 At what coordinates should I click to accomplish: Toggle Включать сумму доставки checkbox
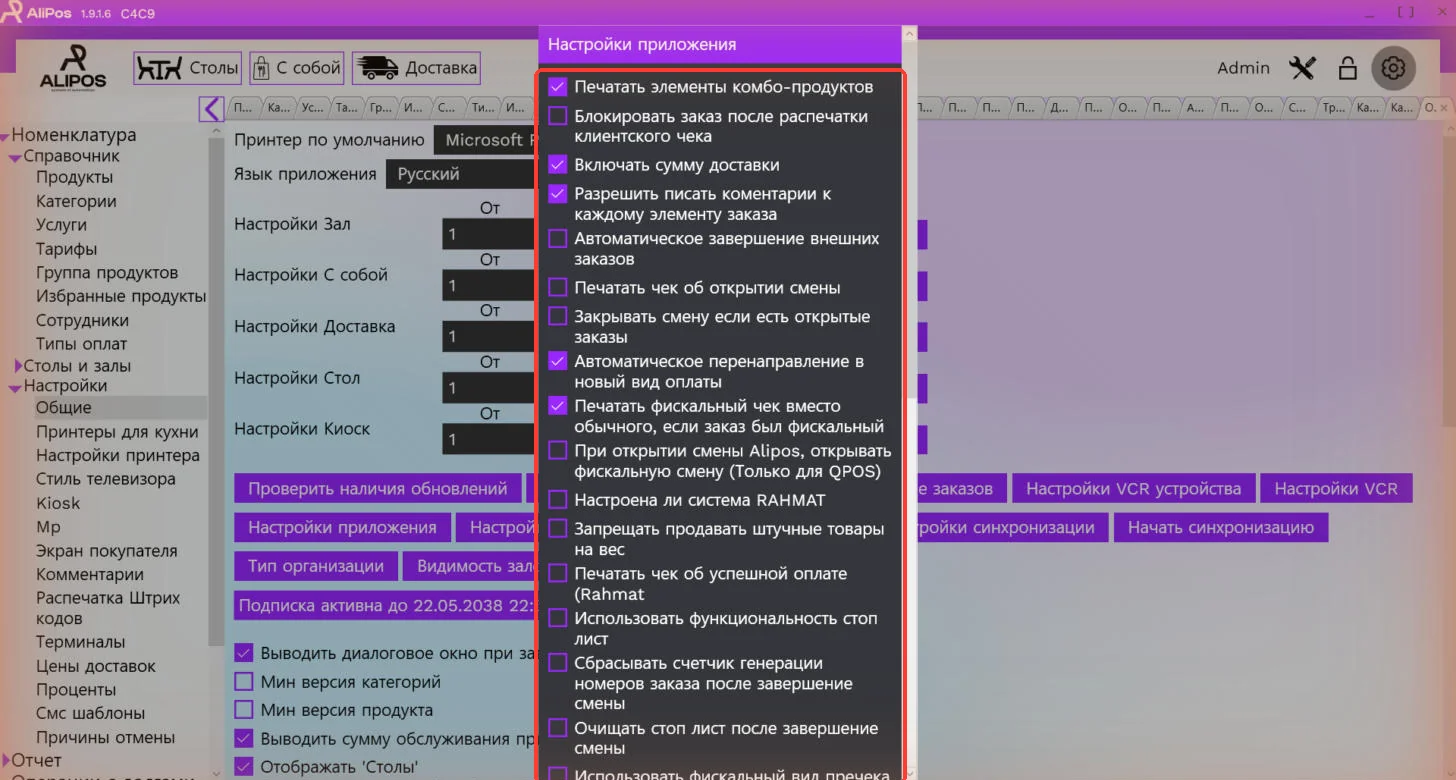558,165
